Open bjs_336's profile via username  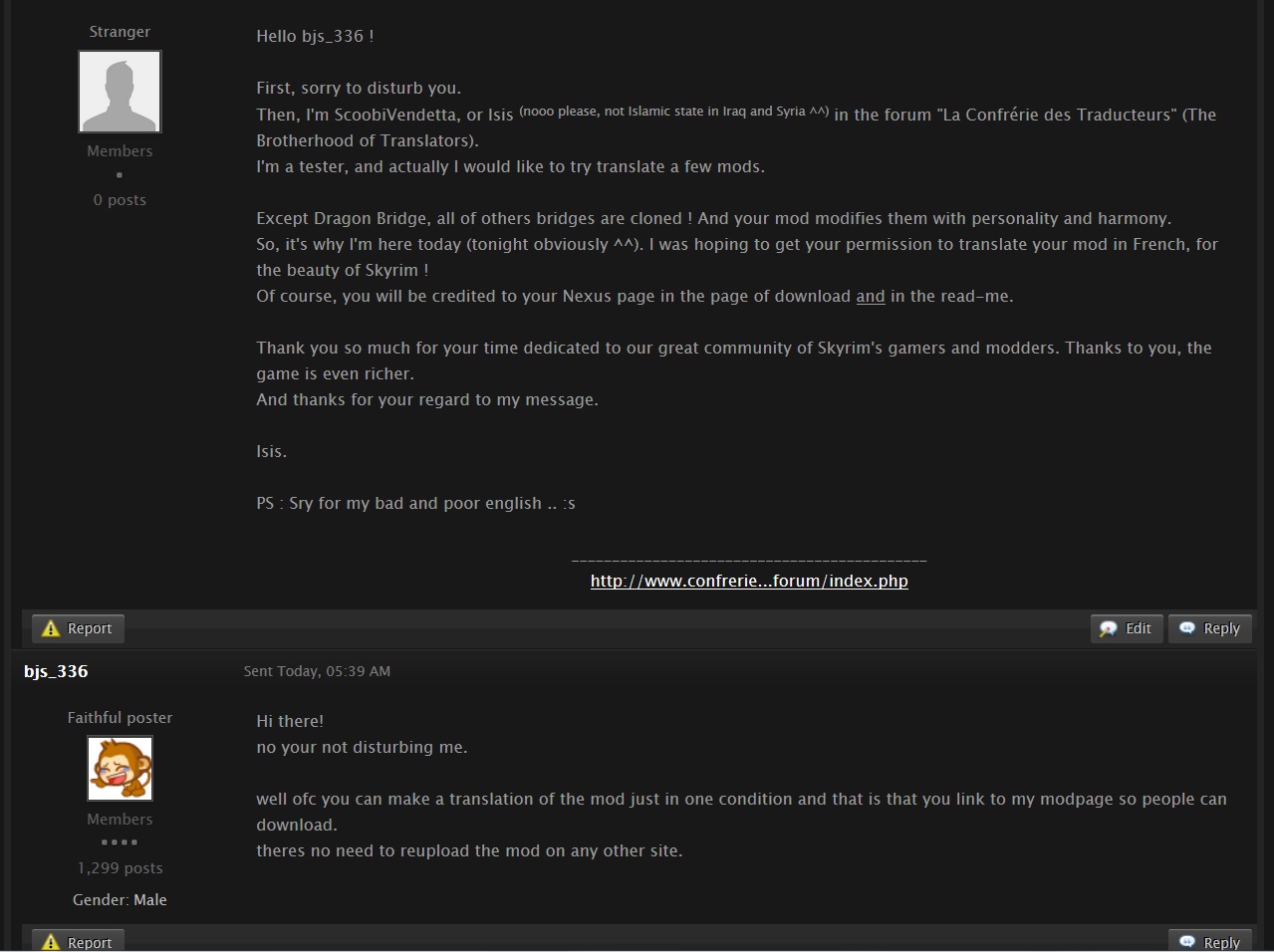coord(56,671)
